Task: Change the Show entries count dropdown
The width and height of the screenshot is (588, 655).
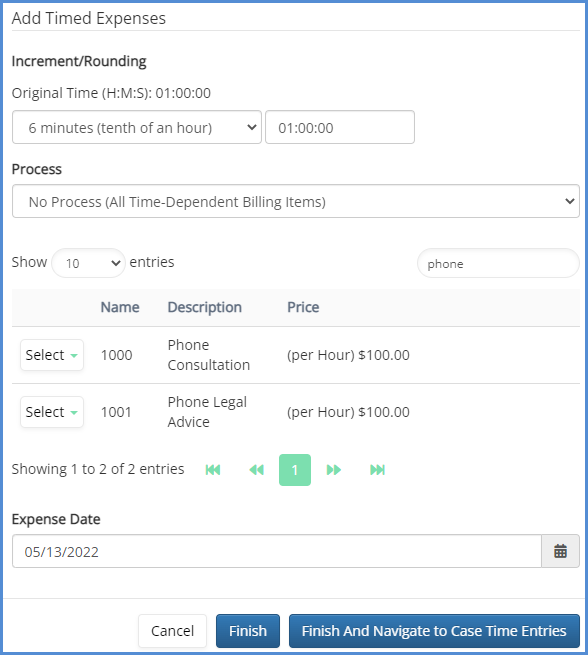Action: (x=89, y=263)
